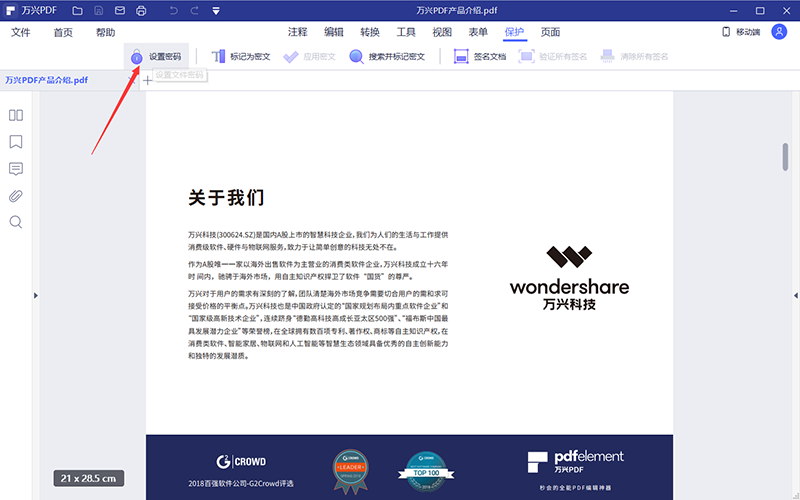Screen dimensions: 800x500
Task: Select the 万兴PDF产品介绍.pdf document tab
Action: click(46, 80)
